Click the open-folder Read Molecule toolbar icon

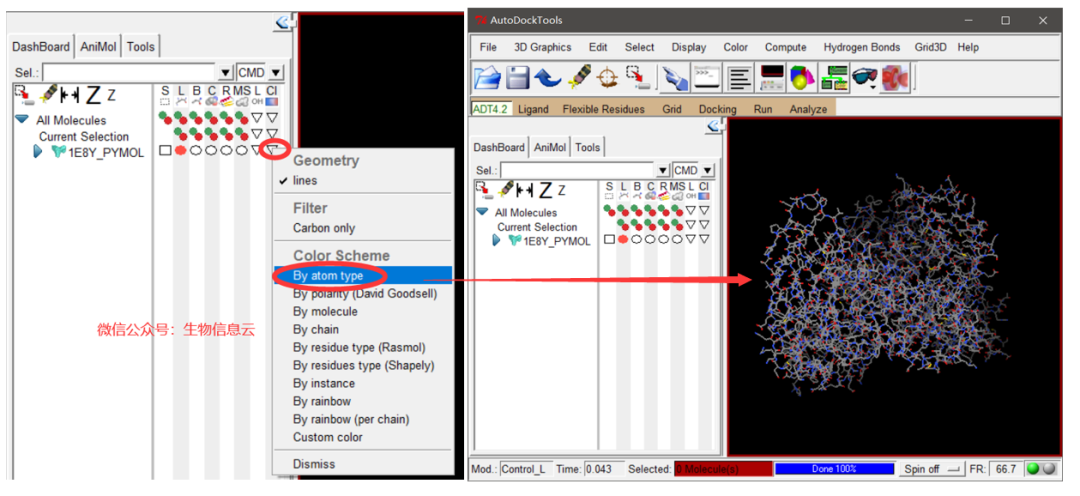(487, 77)
